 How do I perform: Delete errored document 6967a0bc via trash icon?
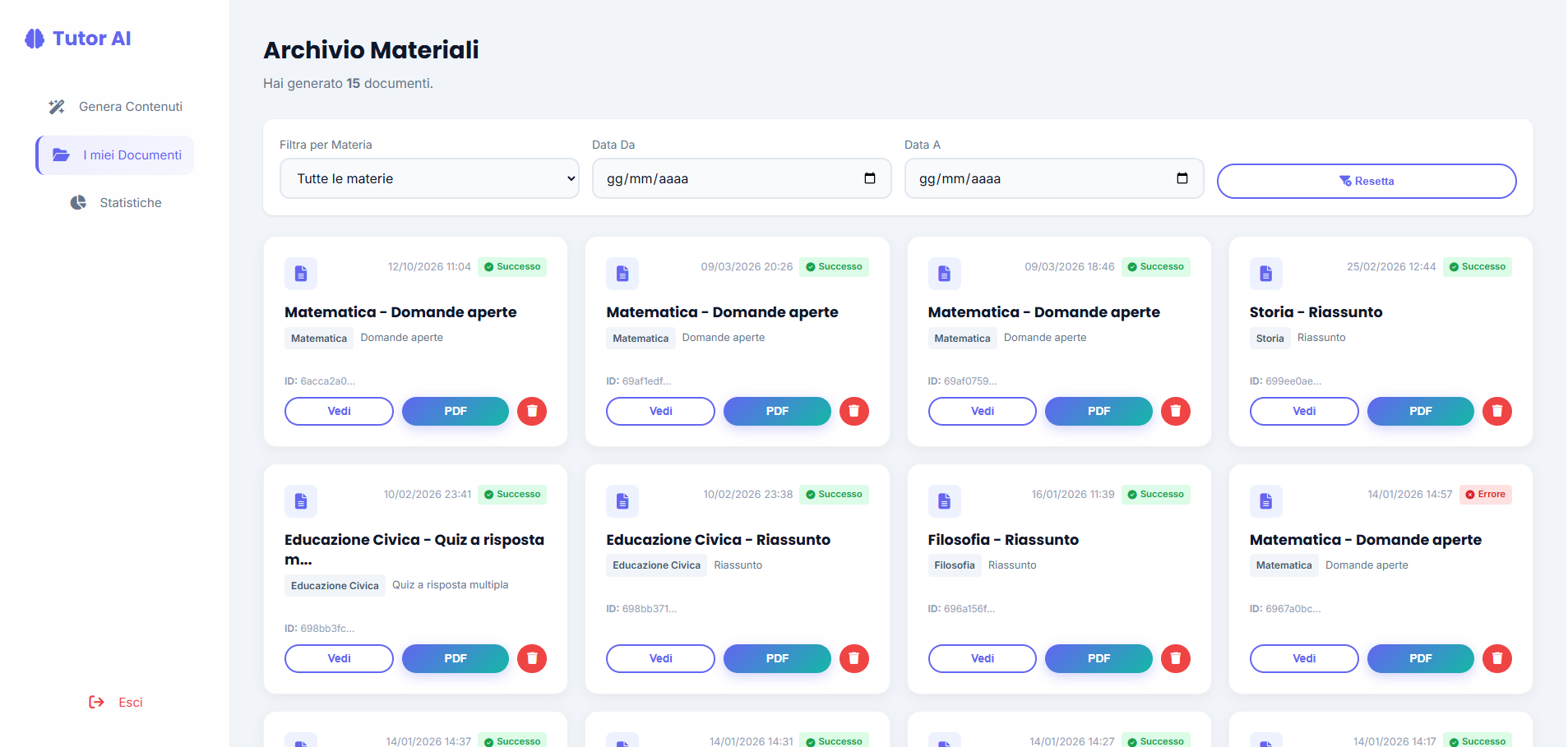(1497, 658)
